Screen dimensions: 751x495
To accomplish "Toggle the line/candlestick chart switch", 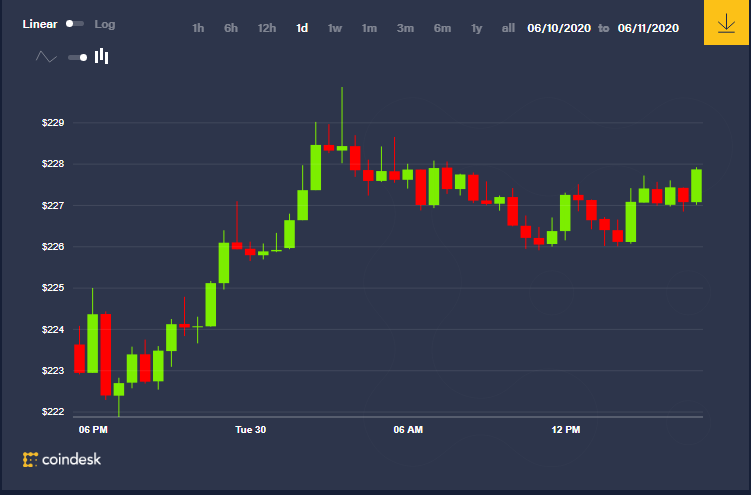I will click(x=78, y=57).
